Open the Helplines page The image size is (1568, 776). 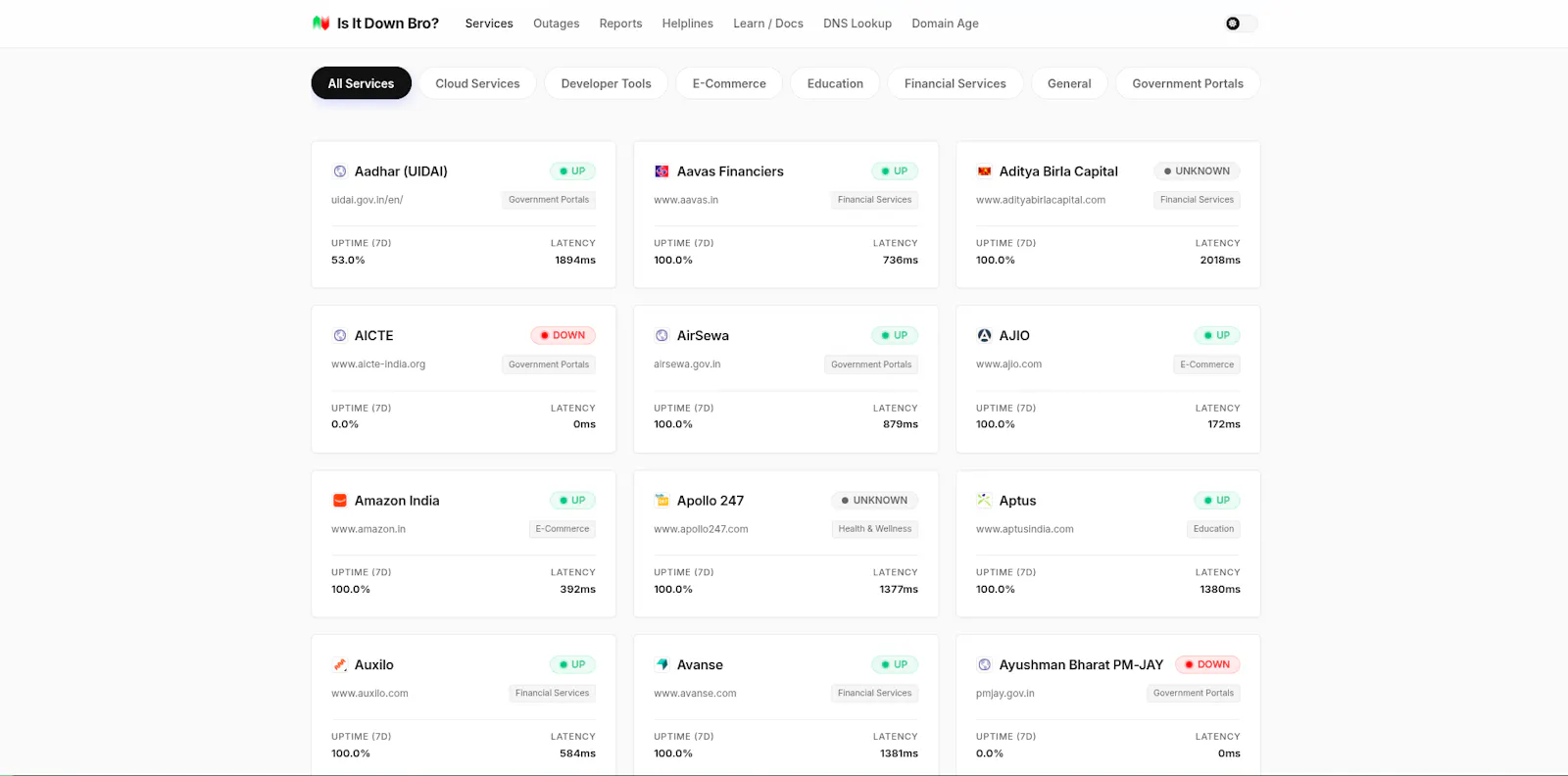(x=687, y=24)
